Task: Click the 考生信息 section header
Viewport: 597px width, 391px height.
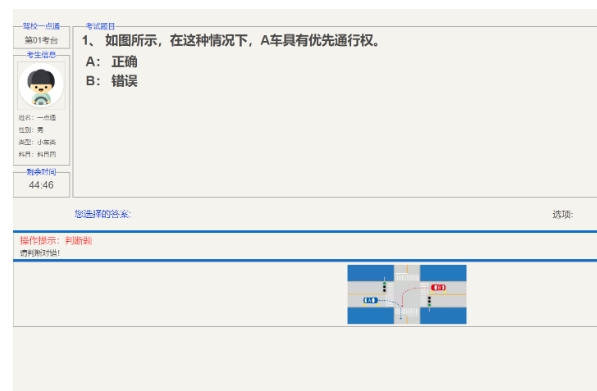Action: coord(42,55)
